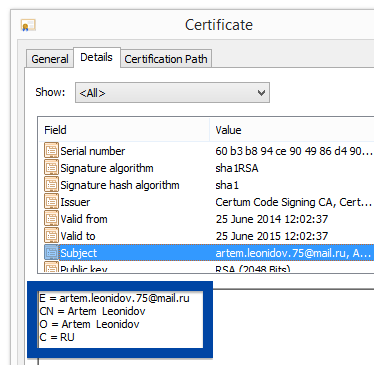374x365 pixels.
Task: Select the Serial number row
Action: click(x=206, y=151)
